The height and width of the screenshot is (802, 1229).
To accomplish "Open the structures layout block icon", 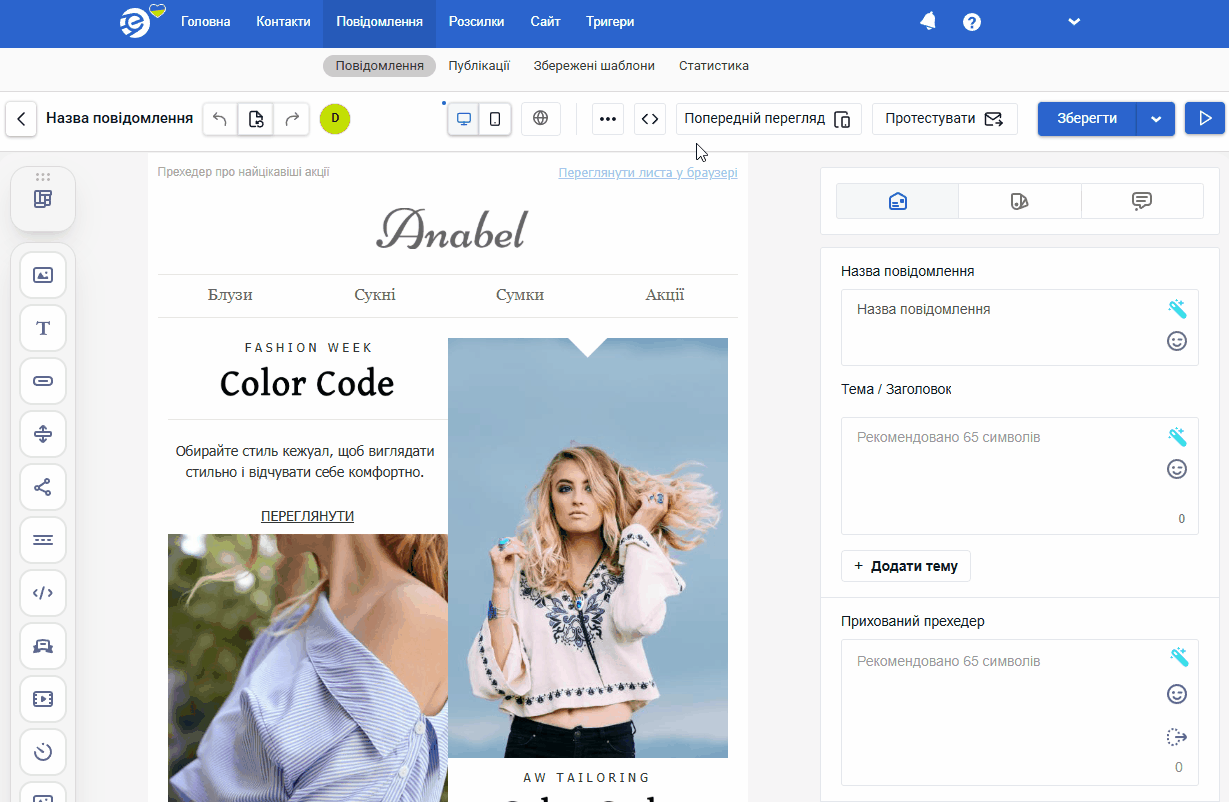I will pos(43,199).
